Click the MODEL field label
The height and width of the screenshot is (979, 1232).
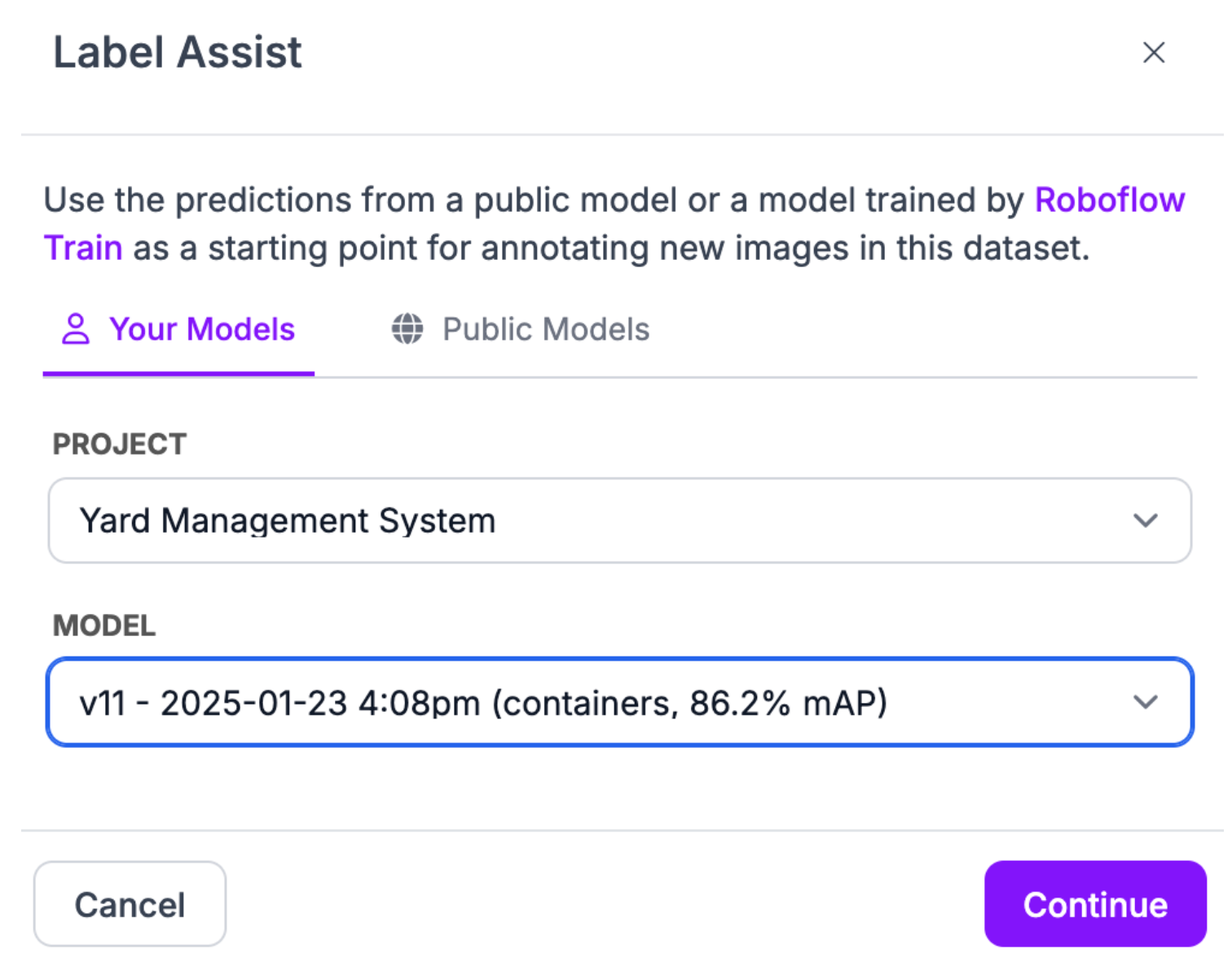pos(104,626)
